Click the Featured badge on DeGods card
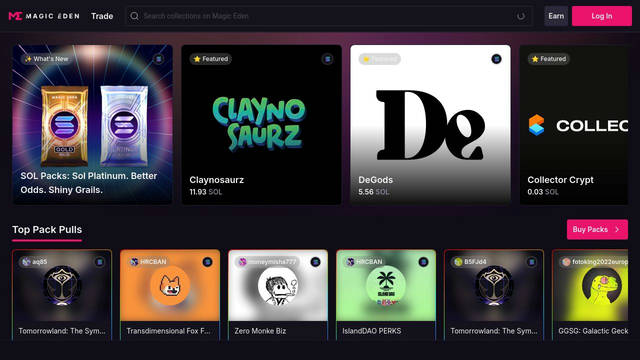 pyautogui.click(x=380, y=59)
